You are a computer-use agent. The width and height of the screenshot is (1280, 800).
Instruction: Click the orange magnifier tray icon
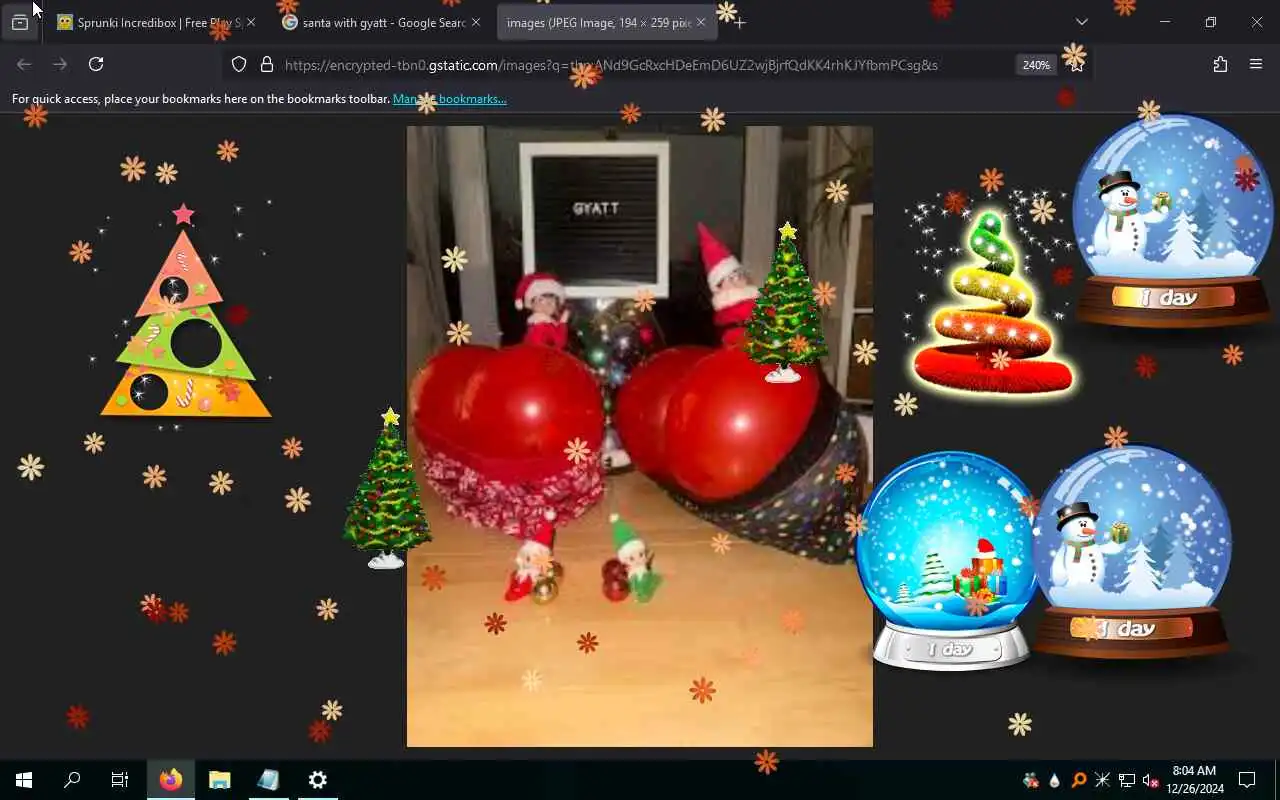[1079, 780]
